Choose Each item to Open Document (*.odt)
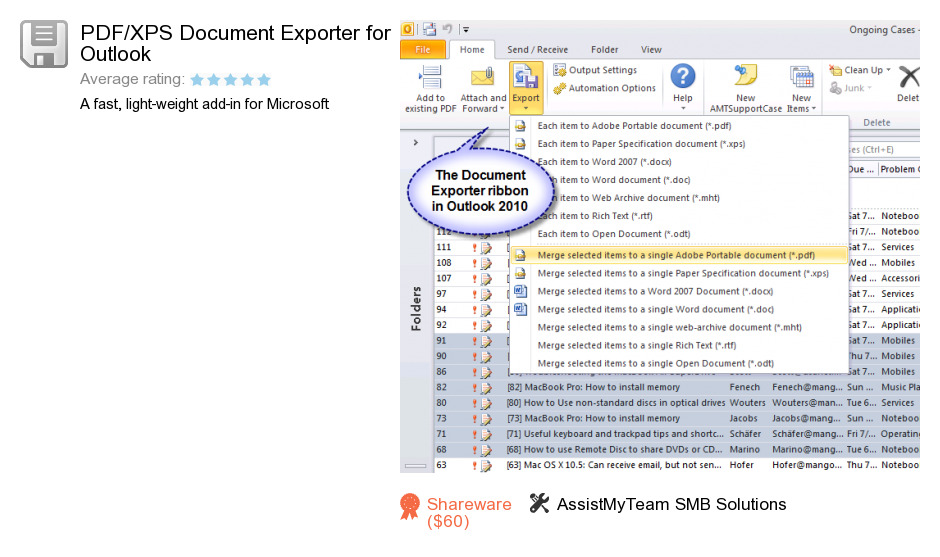The width and height of the screenshot is (940, 557). (679, 234)
